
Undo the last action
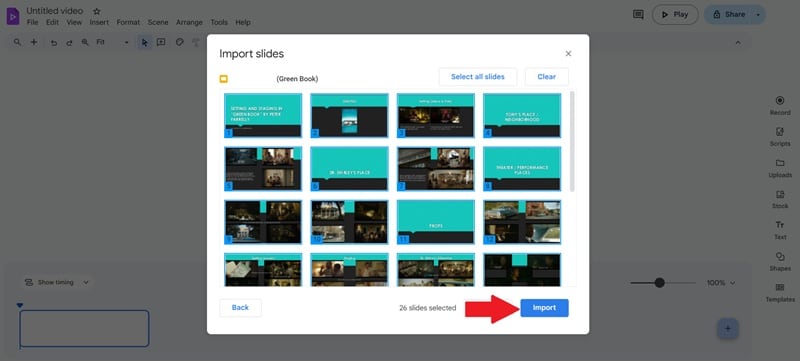54,43
